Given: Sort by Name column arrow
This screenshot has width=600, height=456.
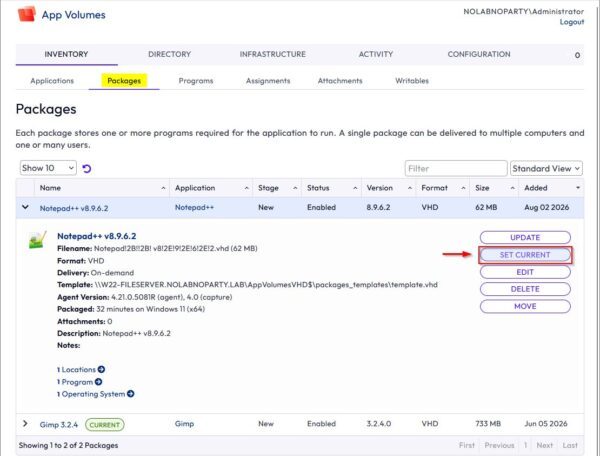Looking at the screenshot, I should pyautogui.click(x=163, y=188).
